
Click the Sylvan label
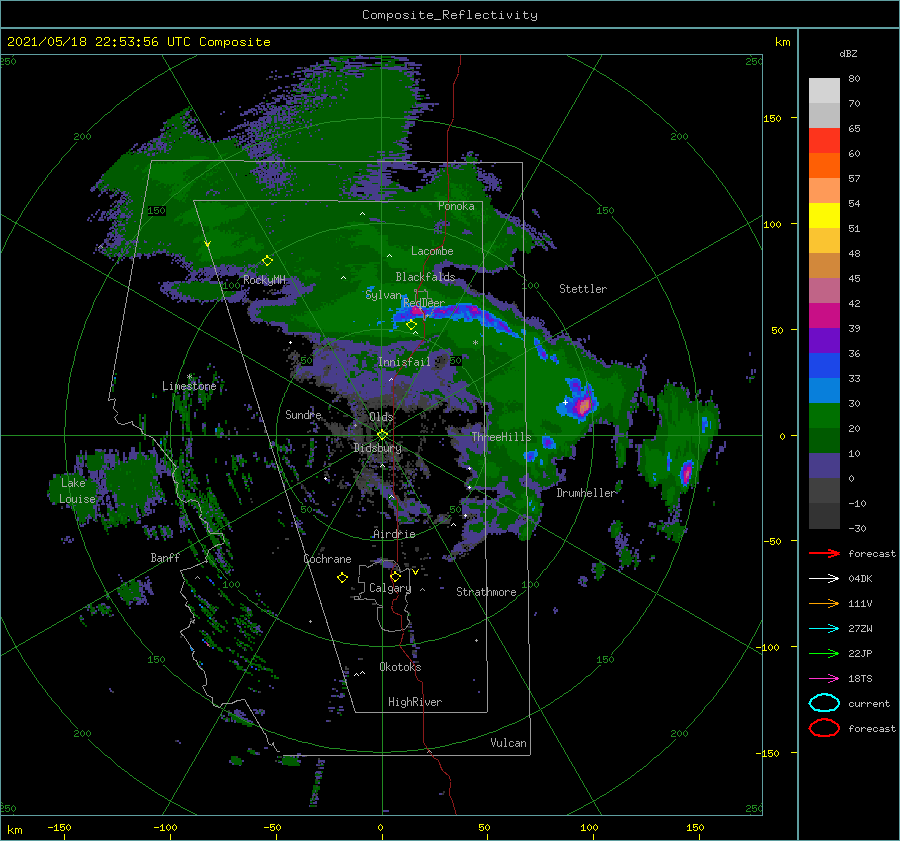(x=383, y=295)
